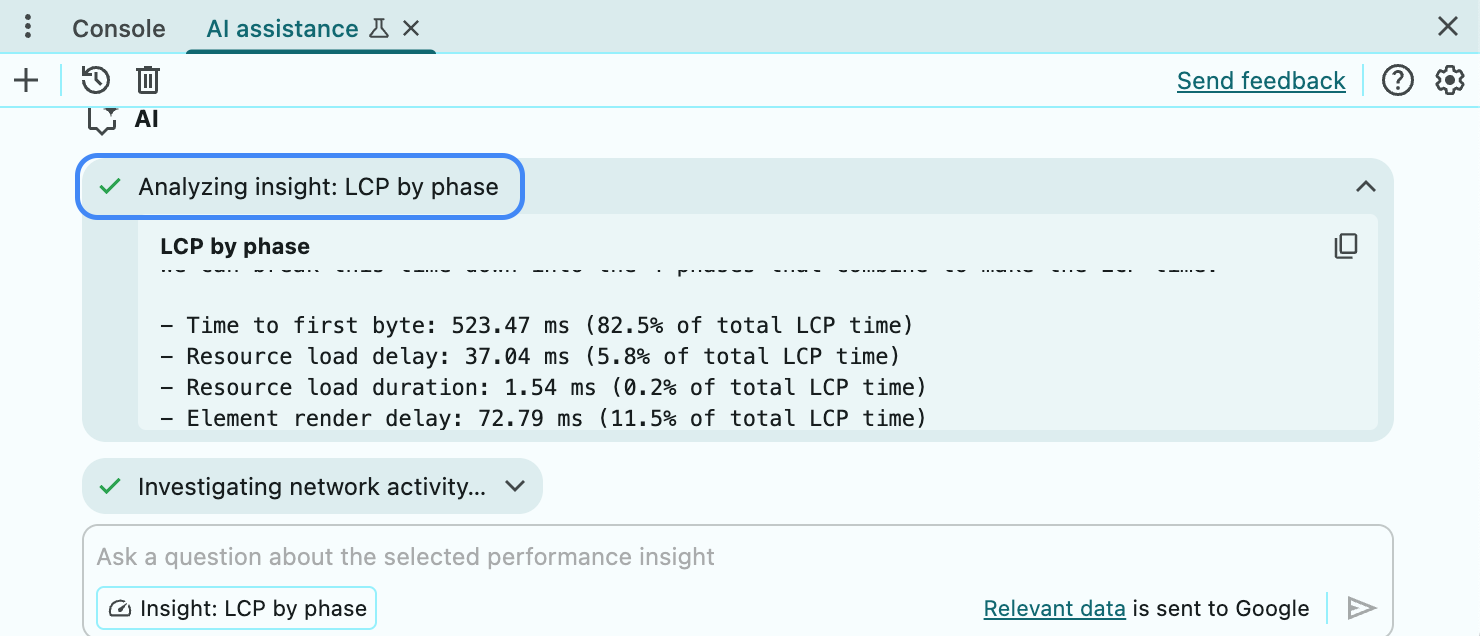The width and height of the screenshot is (1480, 636).
Task: Delete the chat with the trash icon
Action: [147, 80]
